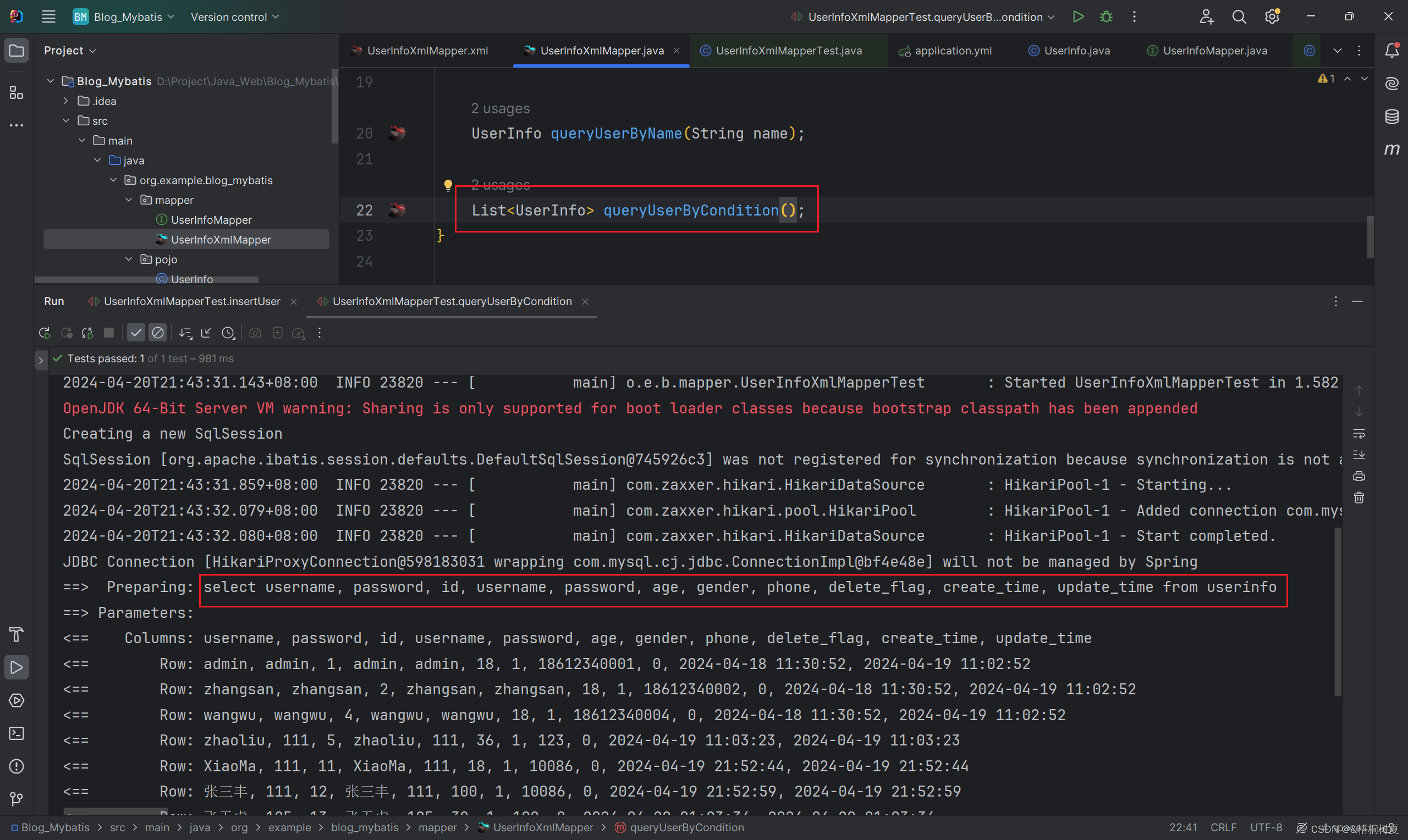The height and width of the screenshot is (840, 1408).
Task: Open the Services tool window
Action: [x=16, y=700]
